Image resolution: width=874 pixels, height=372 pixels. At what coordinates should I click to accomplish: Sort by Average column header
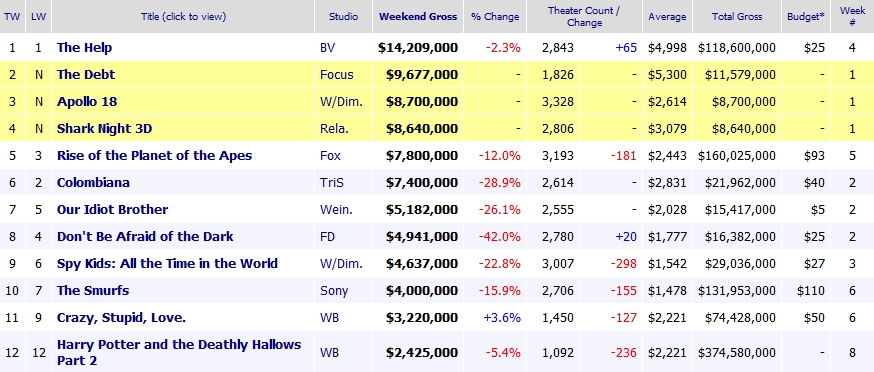[667, 17]
